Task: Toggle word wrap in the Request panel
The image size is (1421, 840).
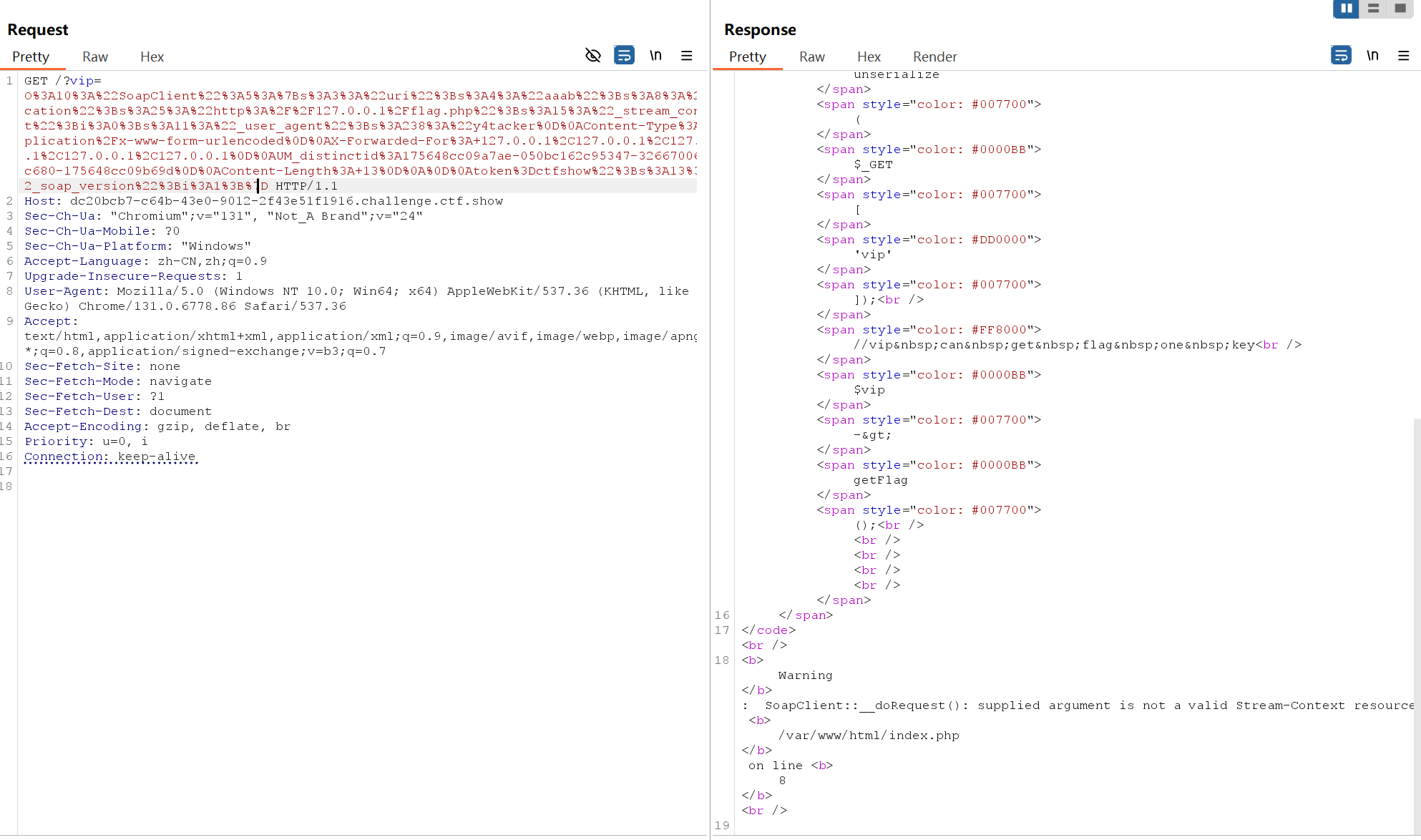Action: (624, 55)
